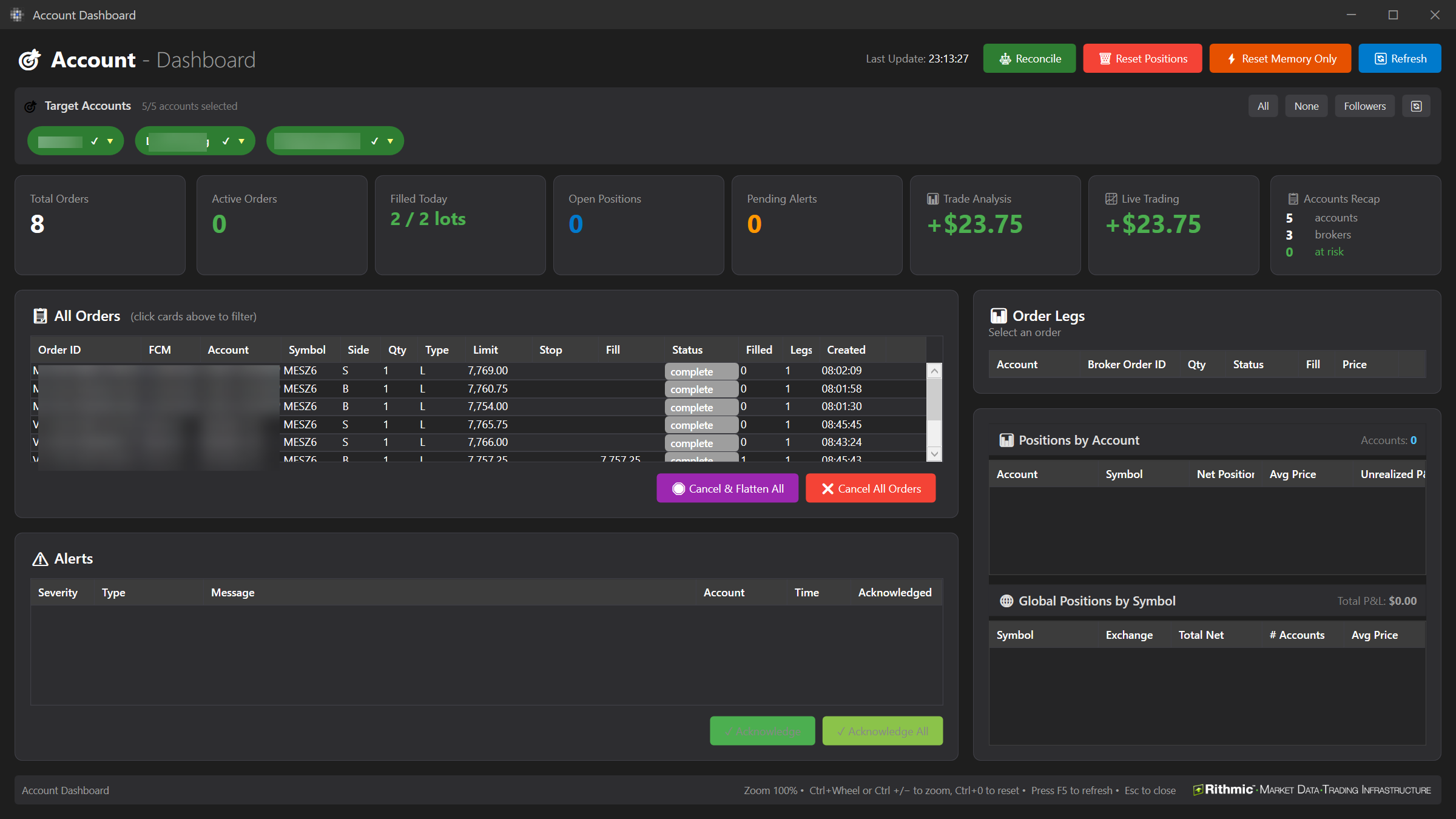Click the Target Accounts icon
Viewport: 1456px width, 819px height.
(x=30, y=106)
